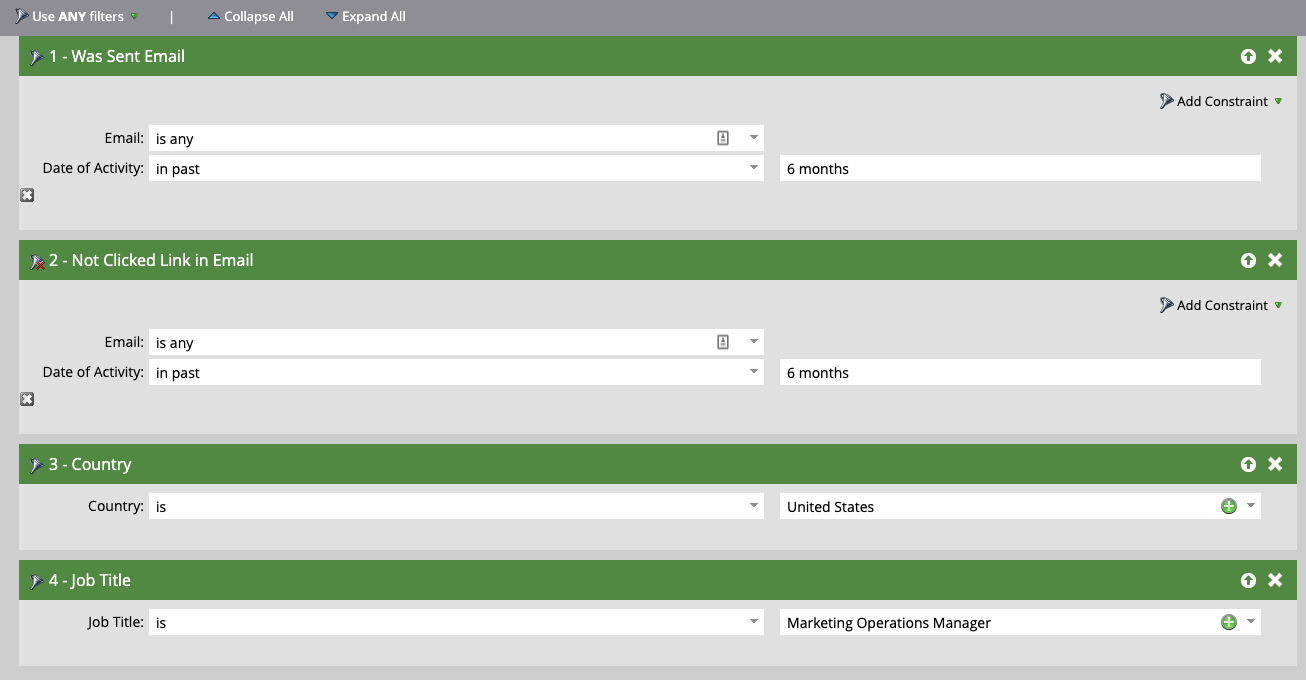
Task: Open the 'in past' dropdown in Was Sent Email
Action: point(754,168)
